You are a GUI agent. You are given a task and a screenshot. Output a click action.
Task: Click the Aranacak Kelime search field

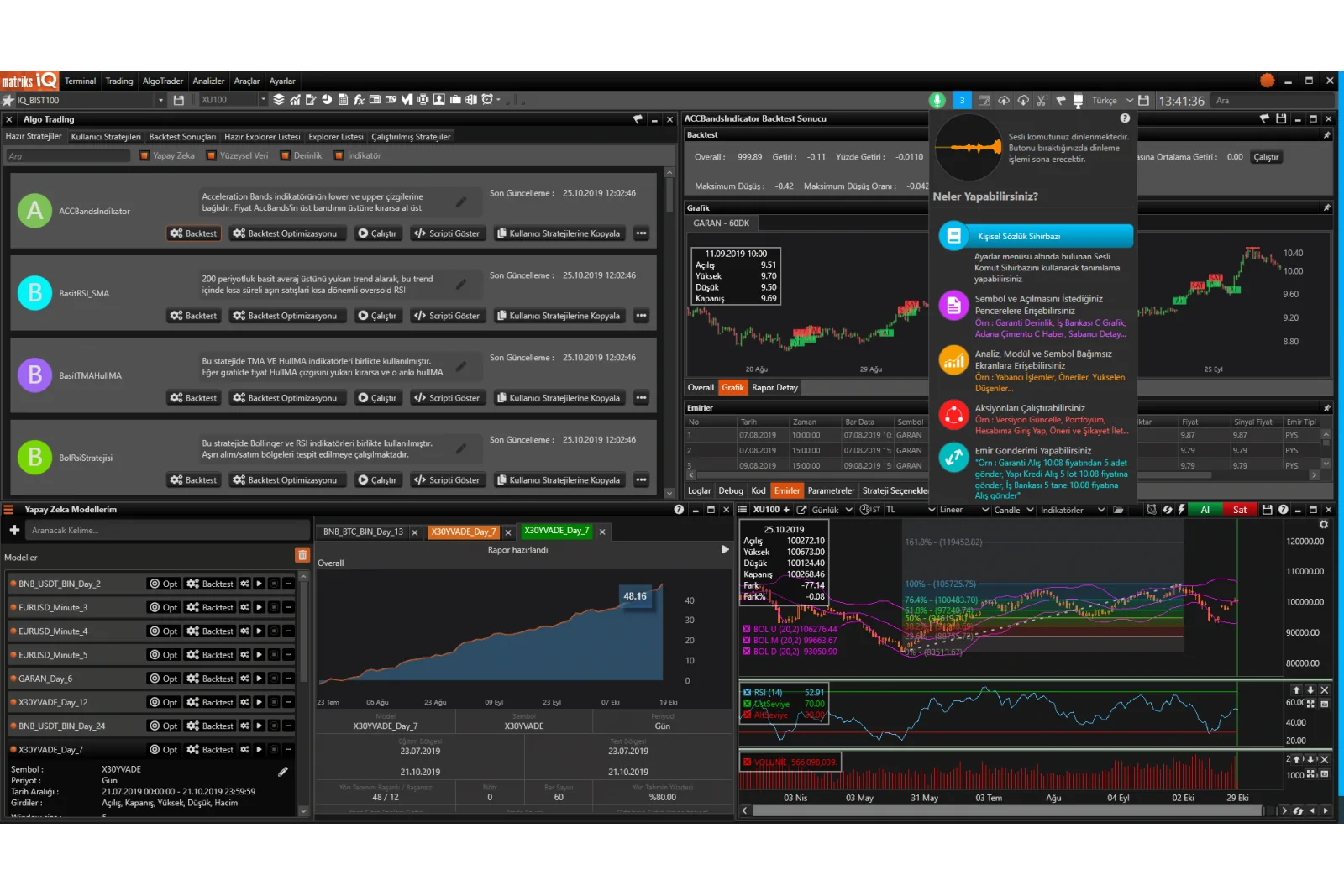[168, 530]
